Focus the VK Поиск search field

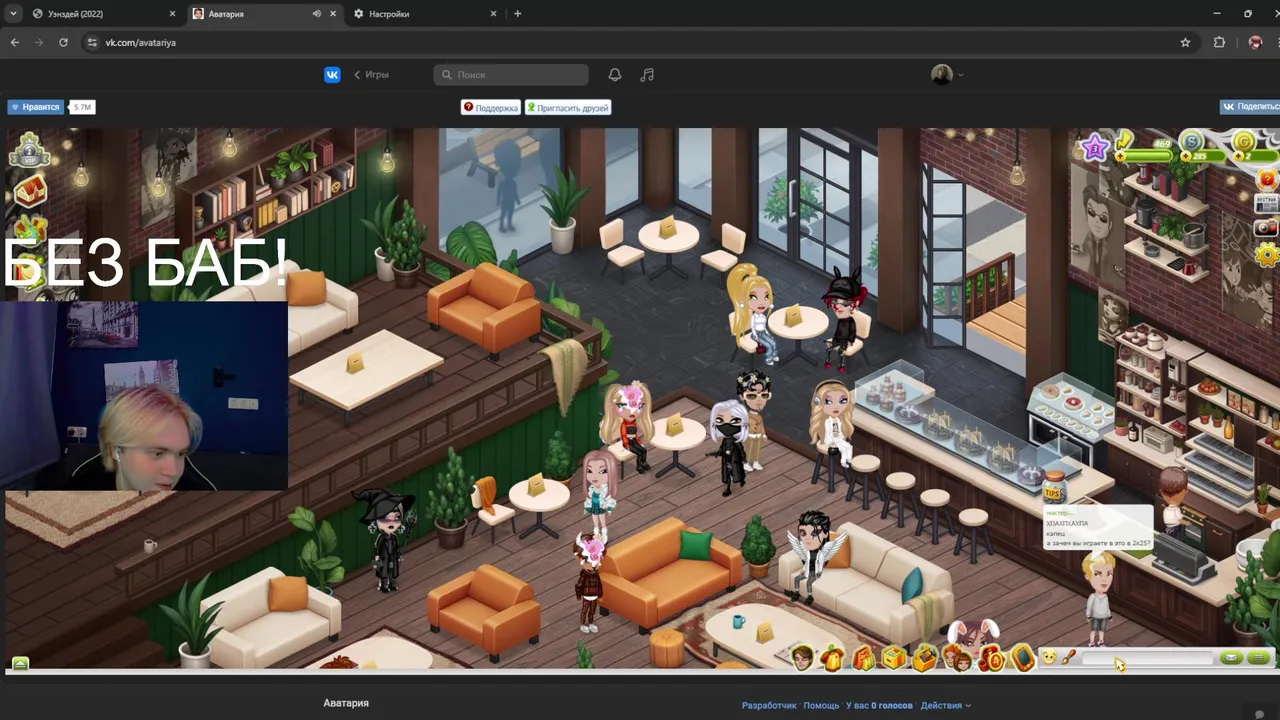(x=511, y=75)
